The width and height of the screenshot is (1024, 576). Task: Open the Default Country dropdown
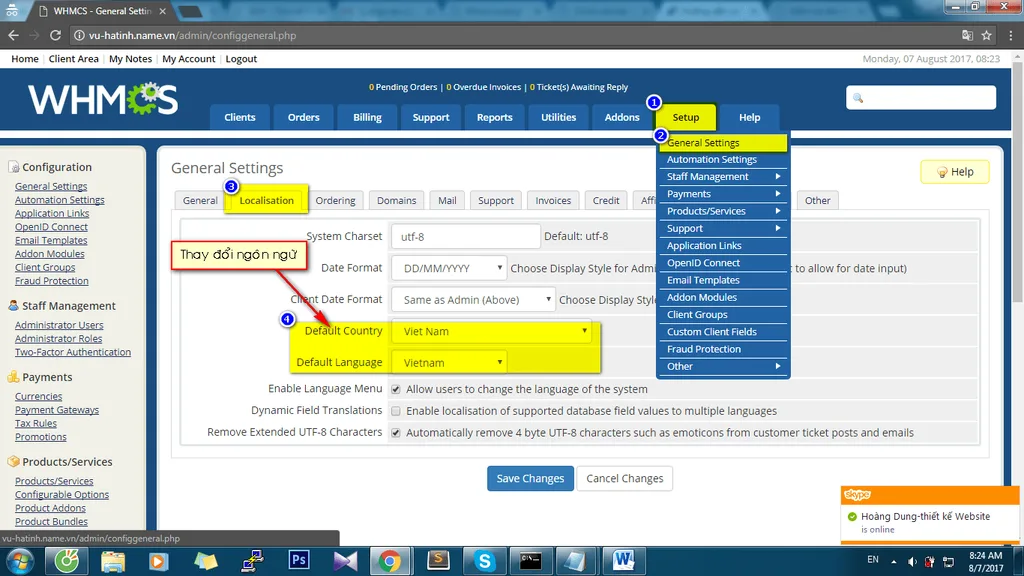[x=492, y=331]
